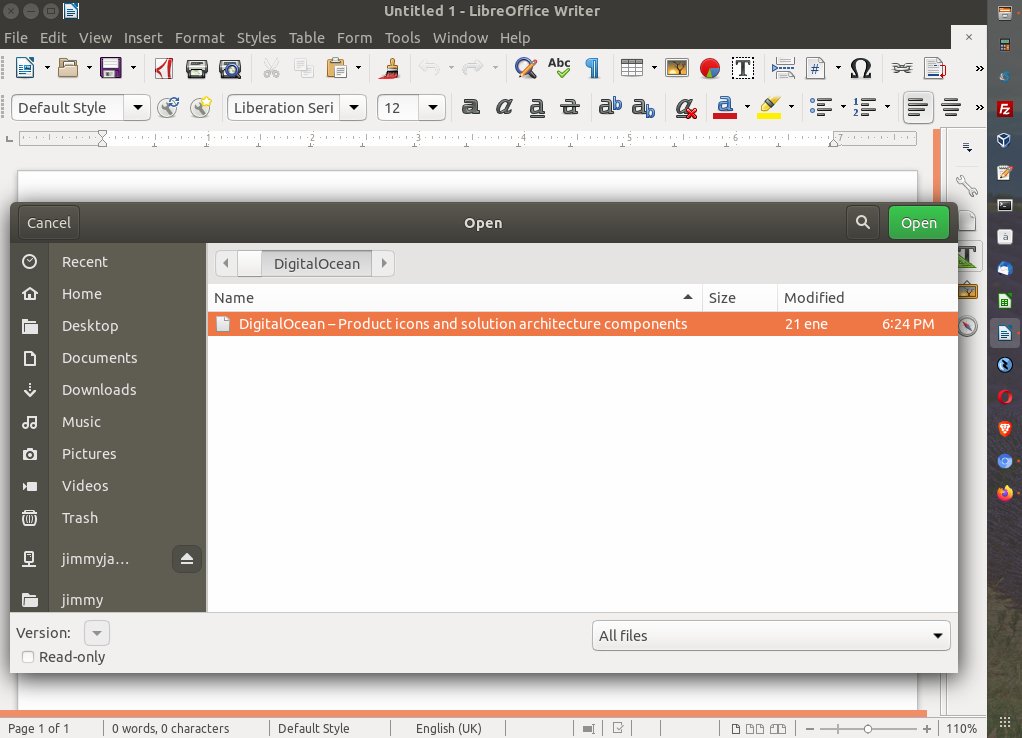Toggle Superscript formatting
The width and height of the screenshot is (1022, 738).
click(610, 107)
